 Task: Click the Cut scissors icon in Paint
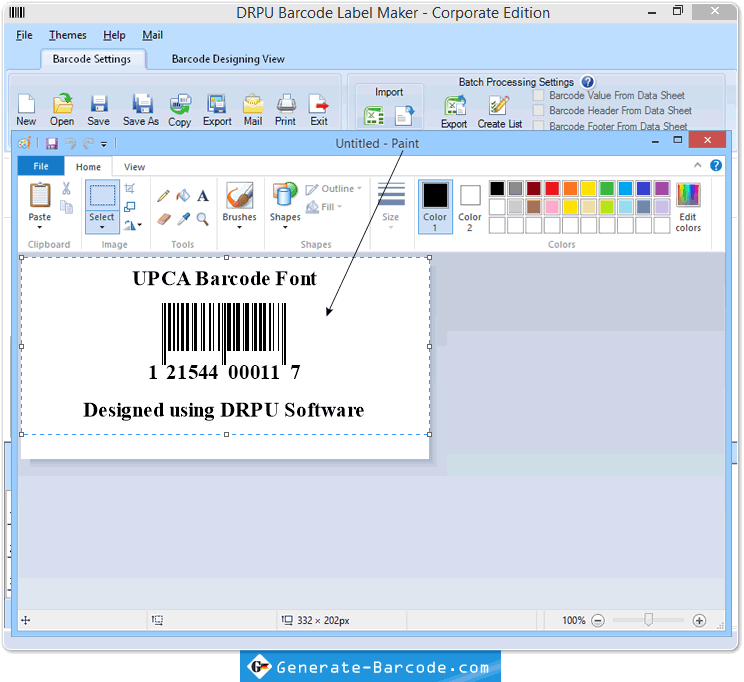point(66,188)
